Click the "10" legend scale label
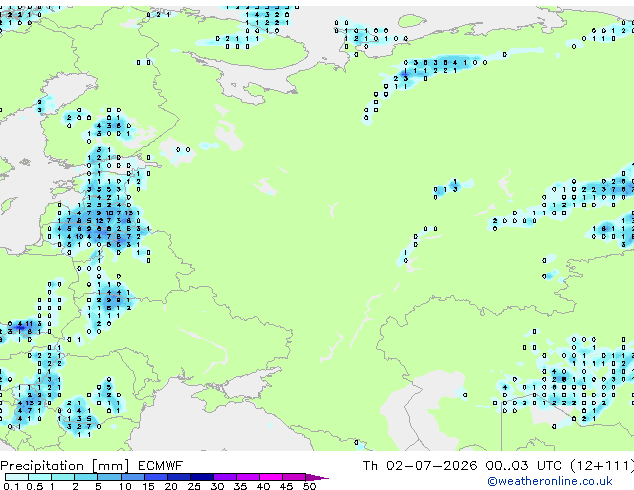 (125, 486)
